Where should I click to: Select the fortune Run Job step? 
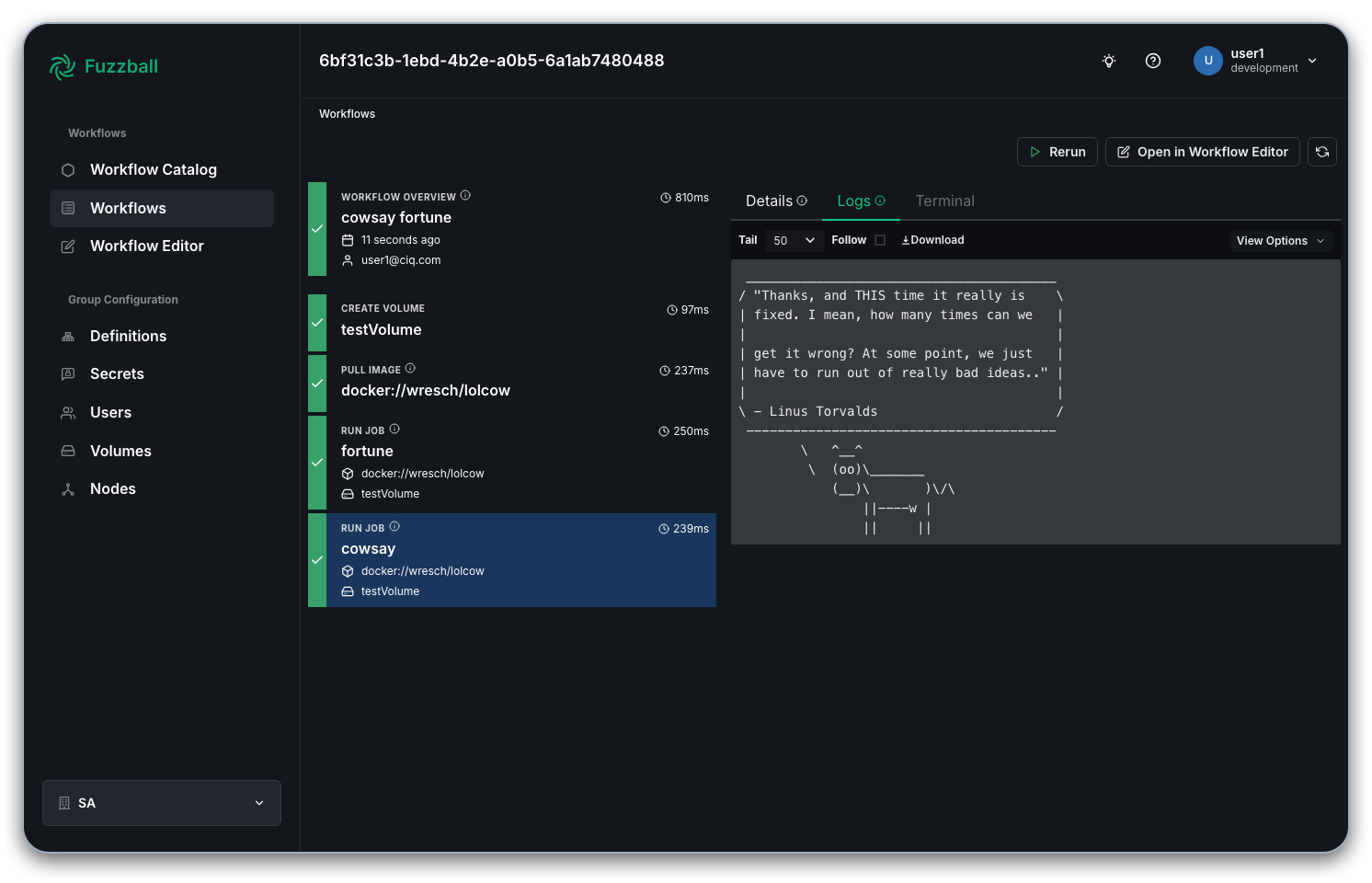(512, 463)
